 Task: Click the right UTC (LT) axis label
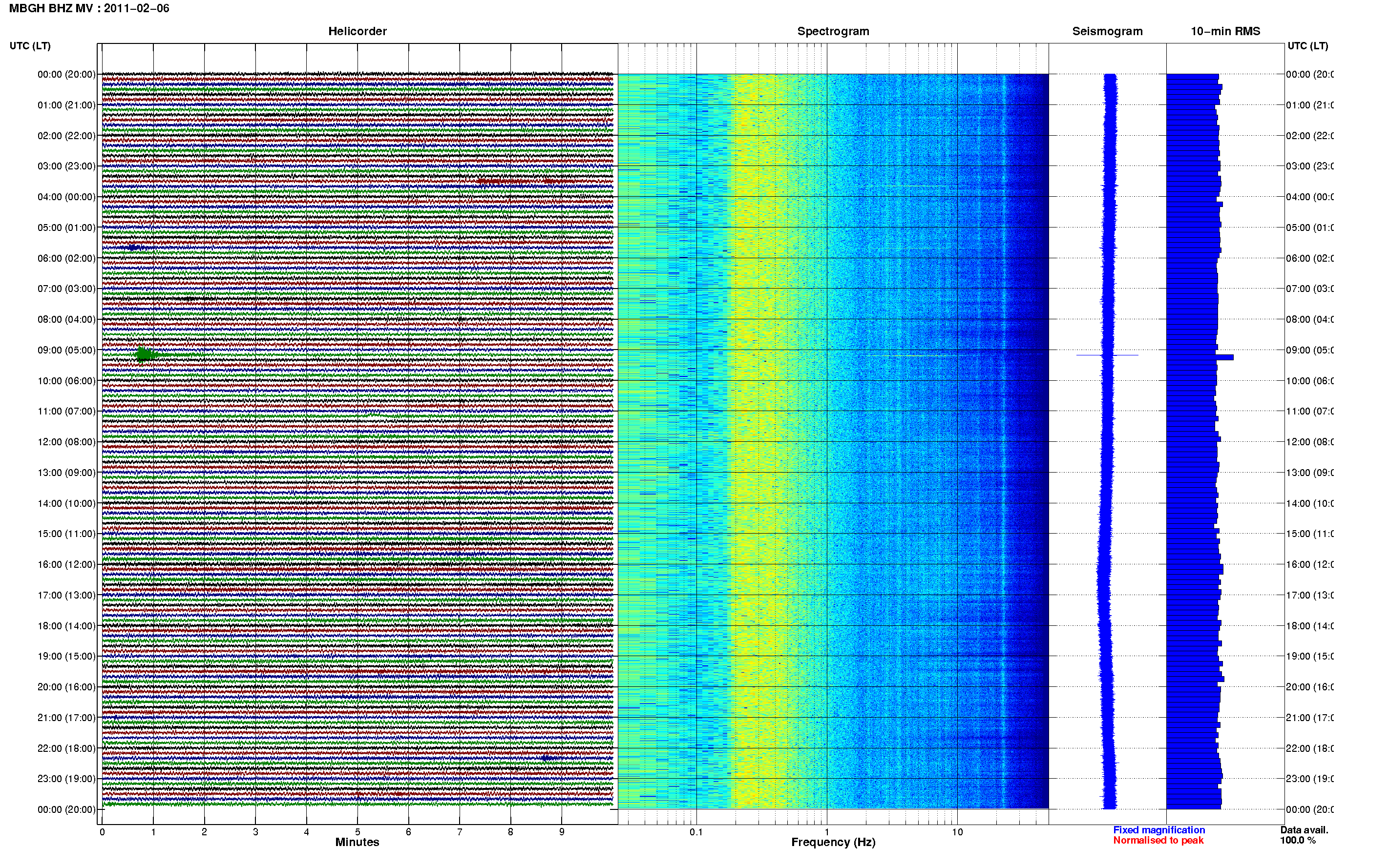[x=1307, y=45]
